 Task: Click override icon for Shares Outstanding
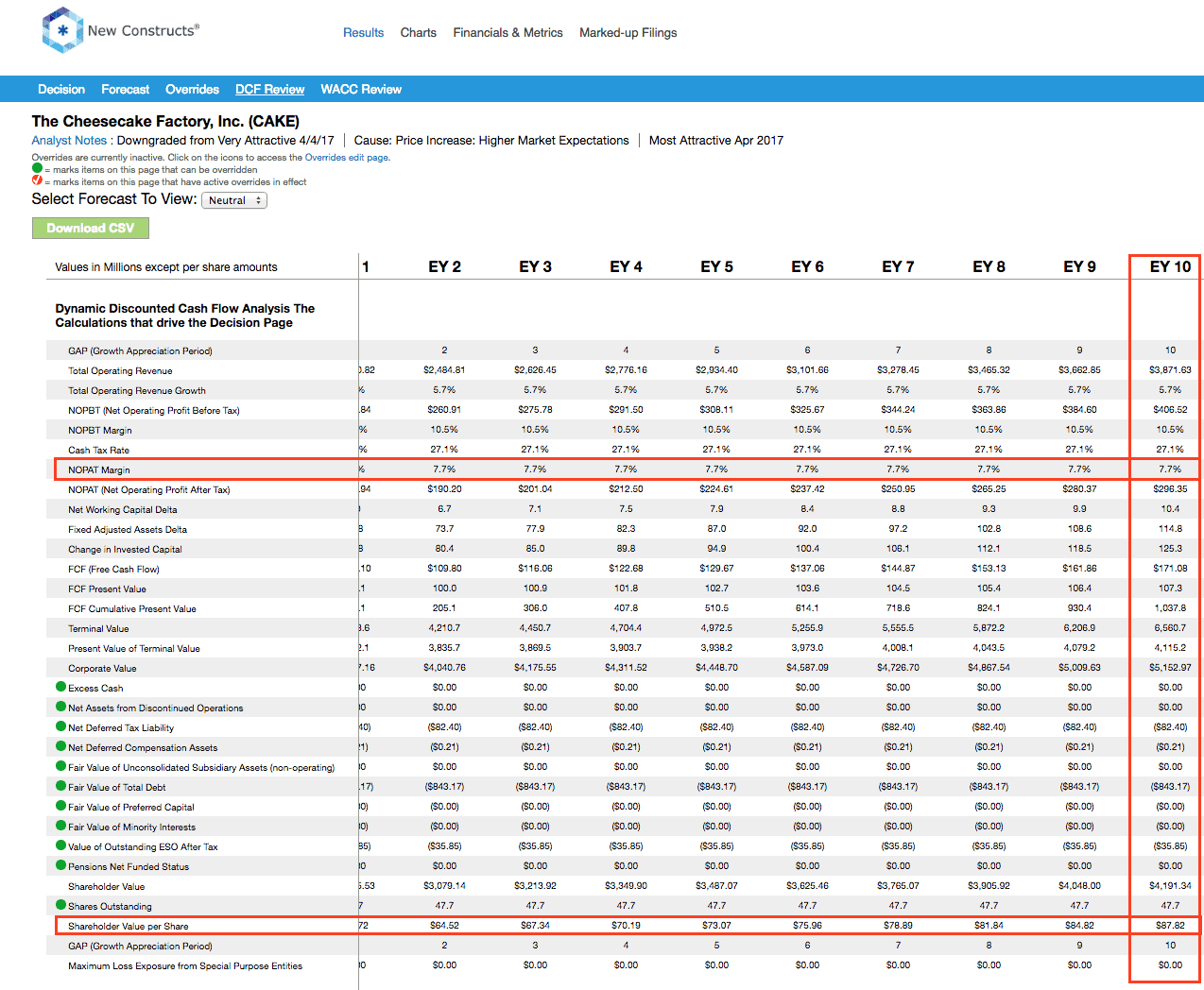click(60, 905)
